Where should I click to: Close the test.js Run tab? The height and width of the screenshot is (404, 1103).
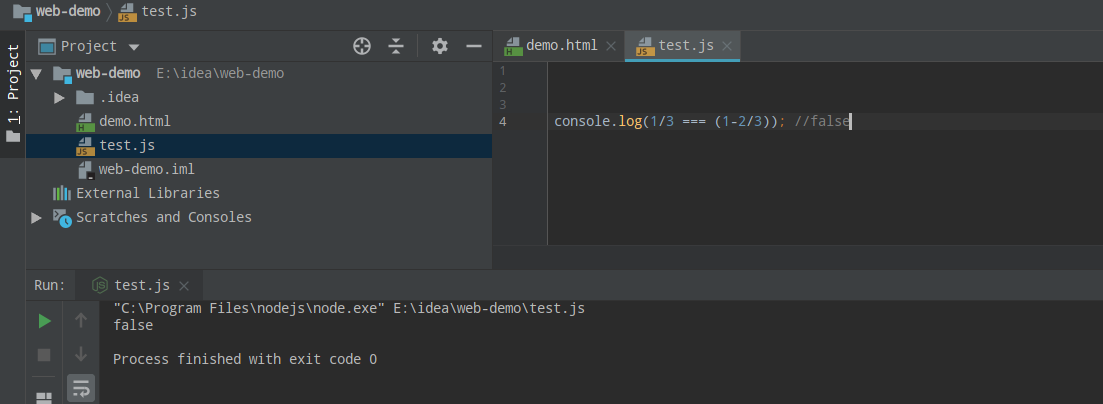(184, 286)
